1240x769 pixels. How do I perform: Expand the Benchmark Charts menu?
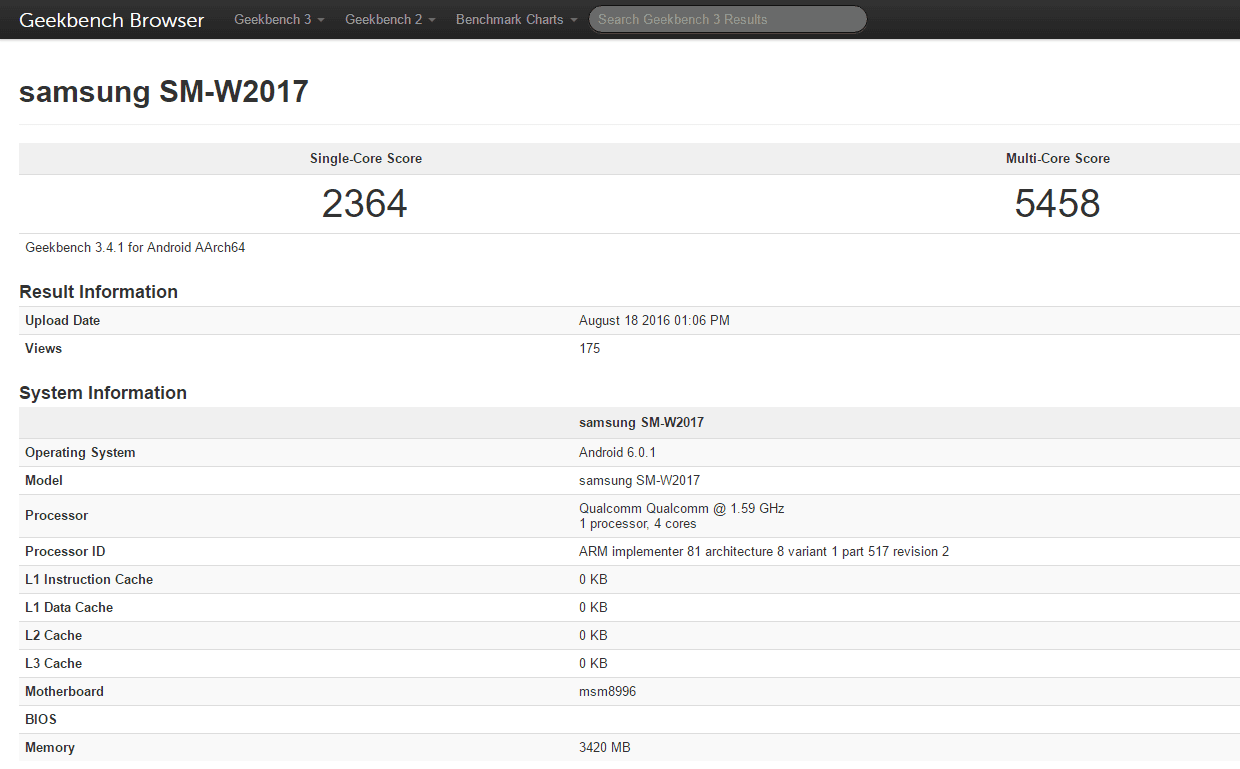pyautogui.click(x=517, y=20)
